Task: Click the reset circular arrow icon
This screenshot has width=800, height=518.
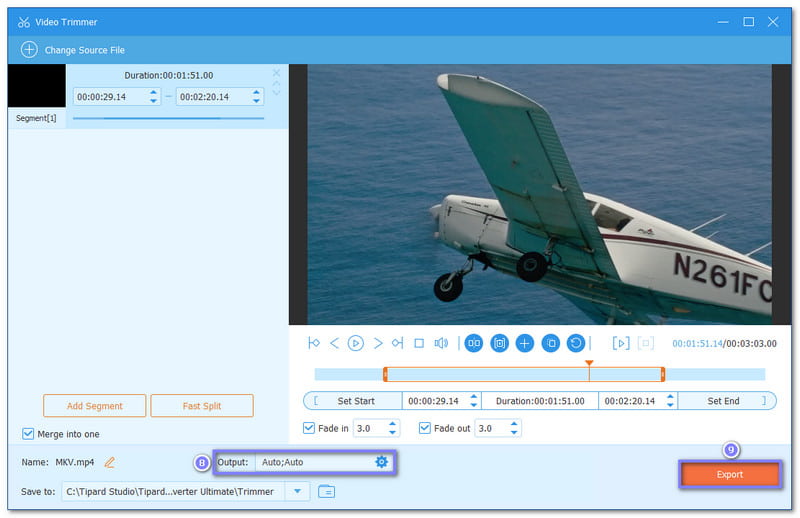Action: [x=576, y=343]
